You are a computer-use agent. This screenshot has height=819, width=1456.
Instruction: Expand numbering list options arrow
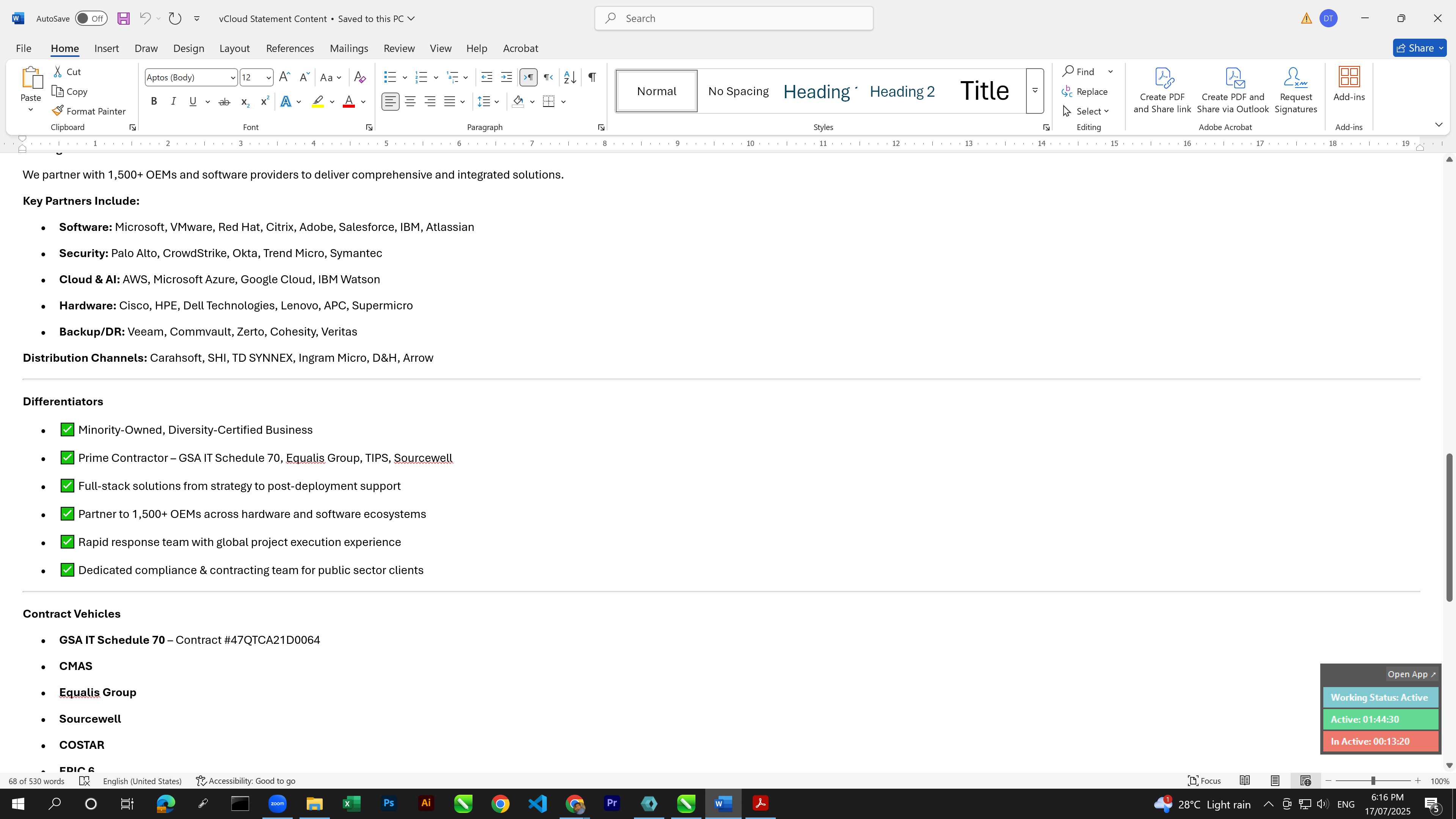click(436, 77)
